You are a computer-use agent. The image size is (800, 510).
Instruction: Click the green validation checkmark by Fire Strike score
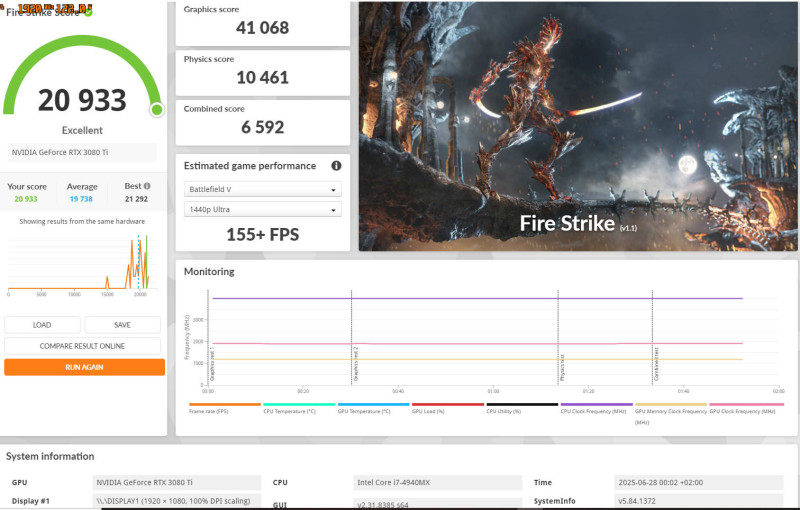click(x=88, y=12)
